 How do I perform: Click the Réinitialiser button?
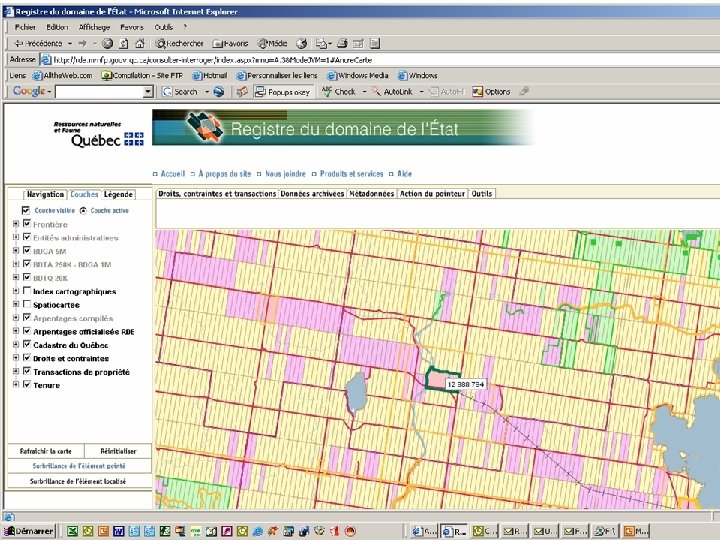click(118, 451)
